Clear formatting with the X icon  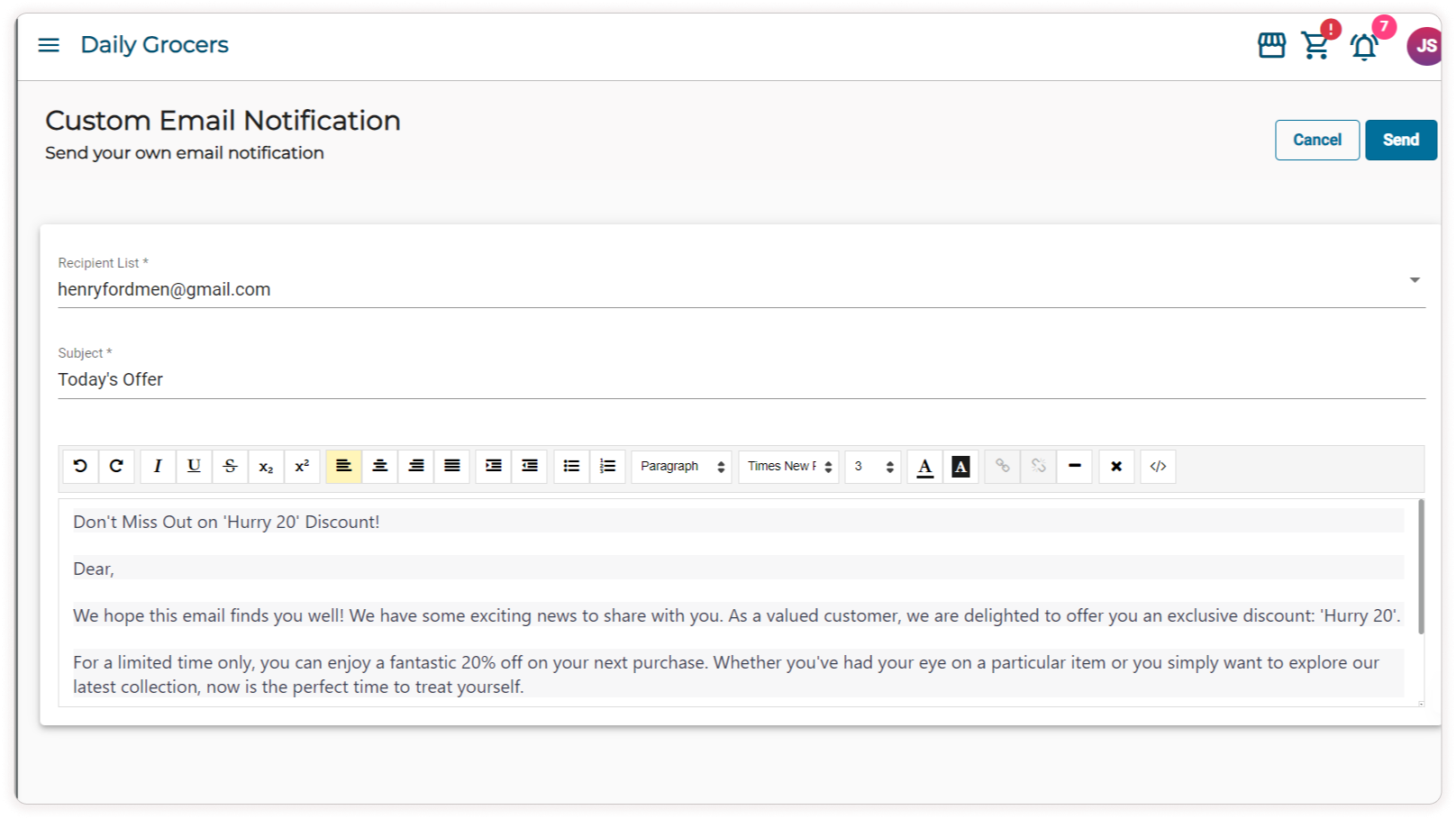click(1116, 466)
